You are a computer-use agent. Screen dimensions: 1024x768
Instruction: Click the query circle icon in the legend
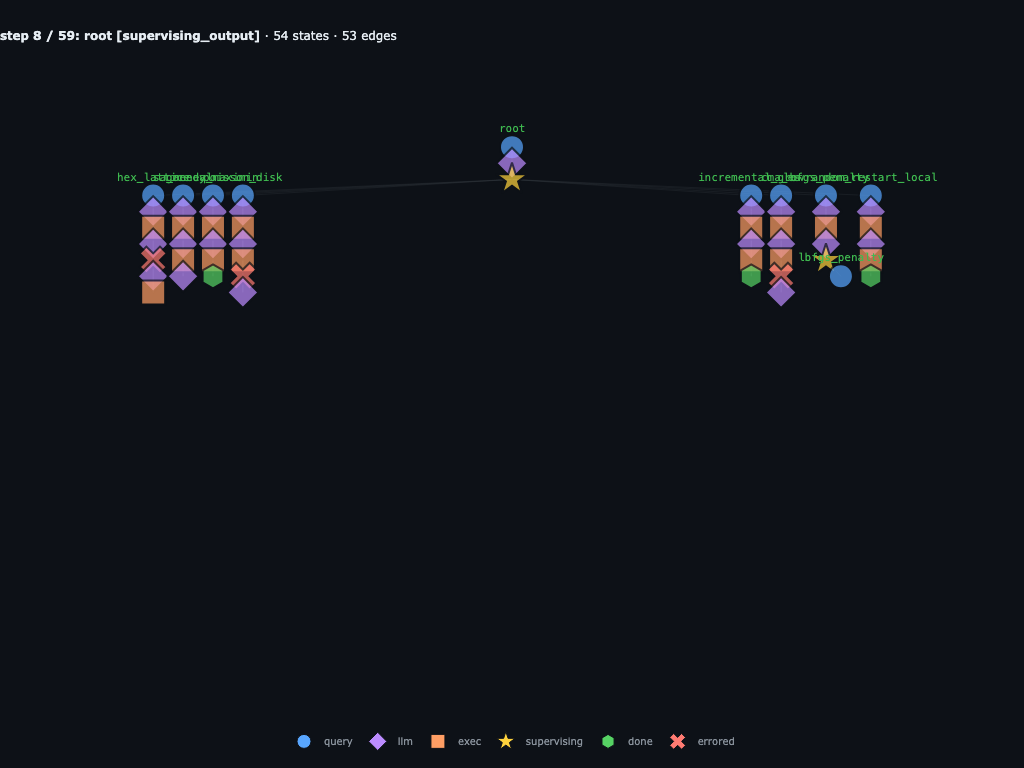click(x=304, y=741)
